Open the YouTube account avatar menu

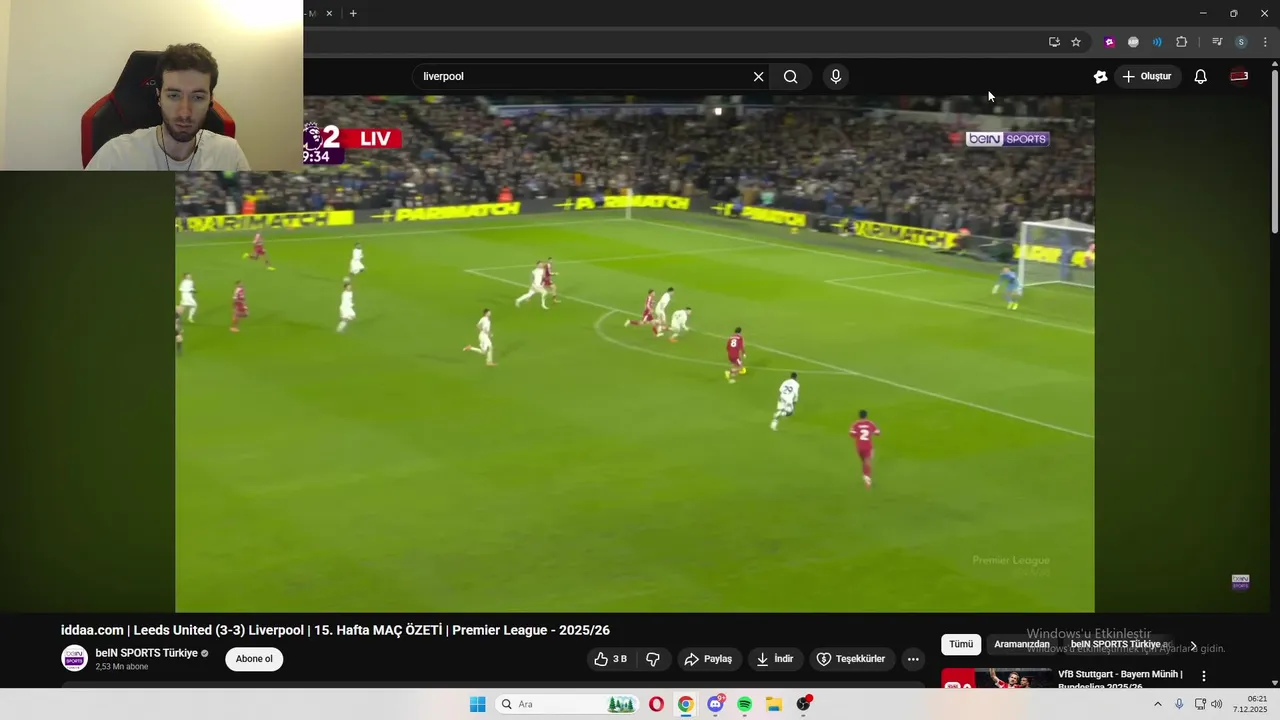(x=1239, y=77)
